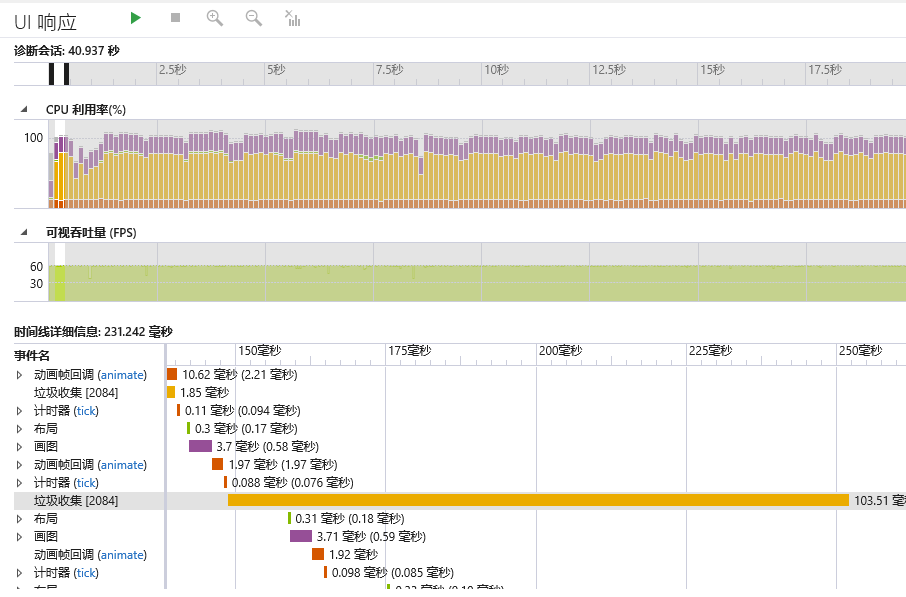Image resolution: width=906 pixels, height=597 pixels.
Task: Click the left black selection handle on ruler
Action: click(x=51, y=74)
